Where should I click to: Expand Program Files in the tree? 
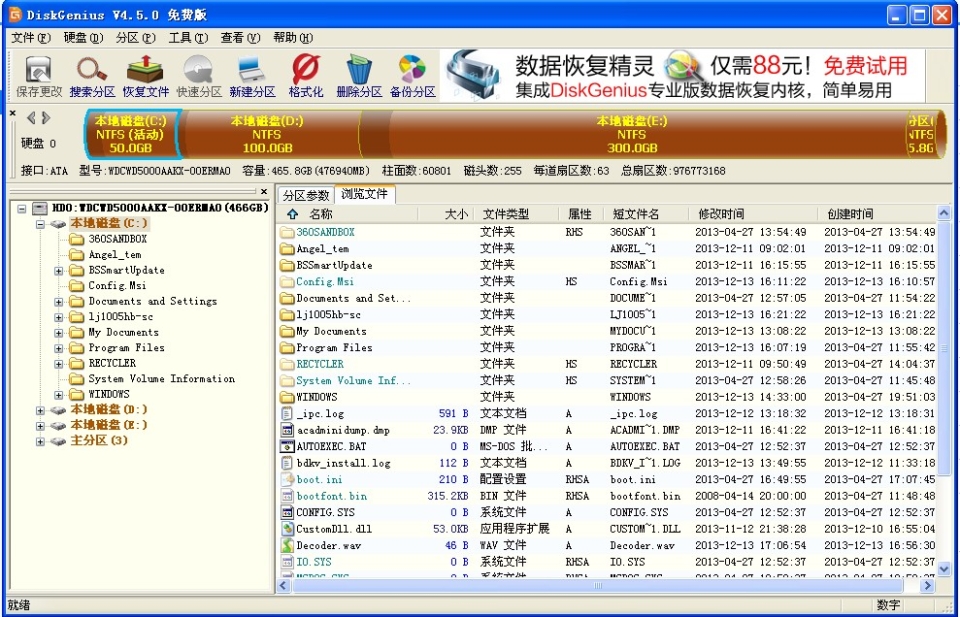pyautogui.click(x=58, y=348)
